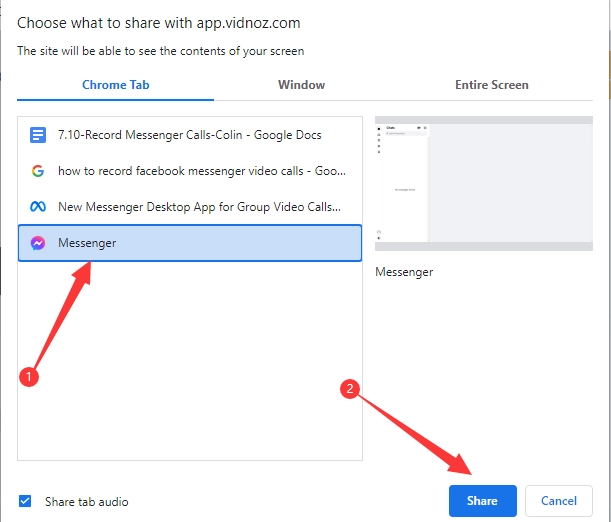
Task: Choose New Messenger Desktop App tab entry
Action: click(x=199, y=207)
